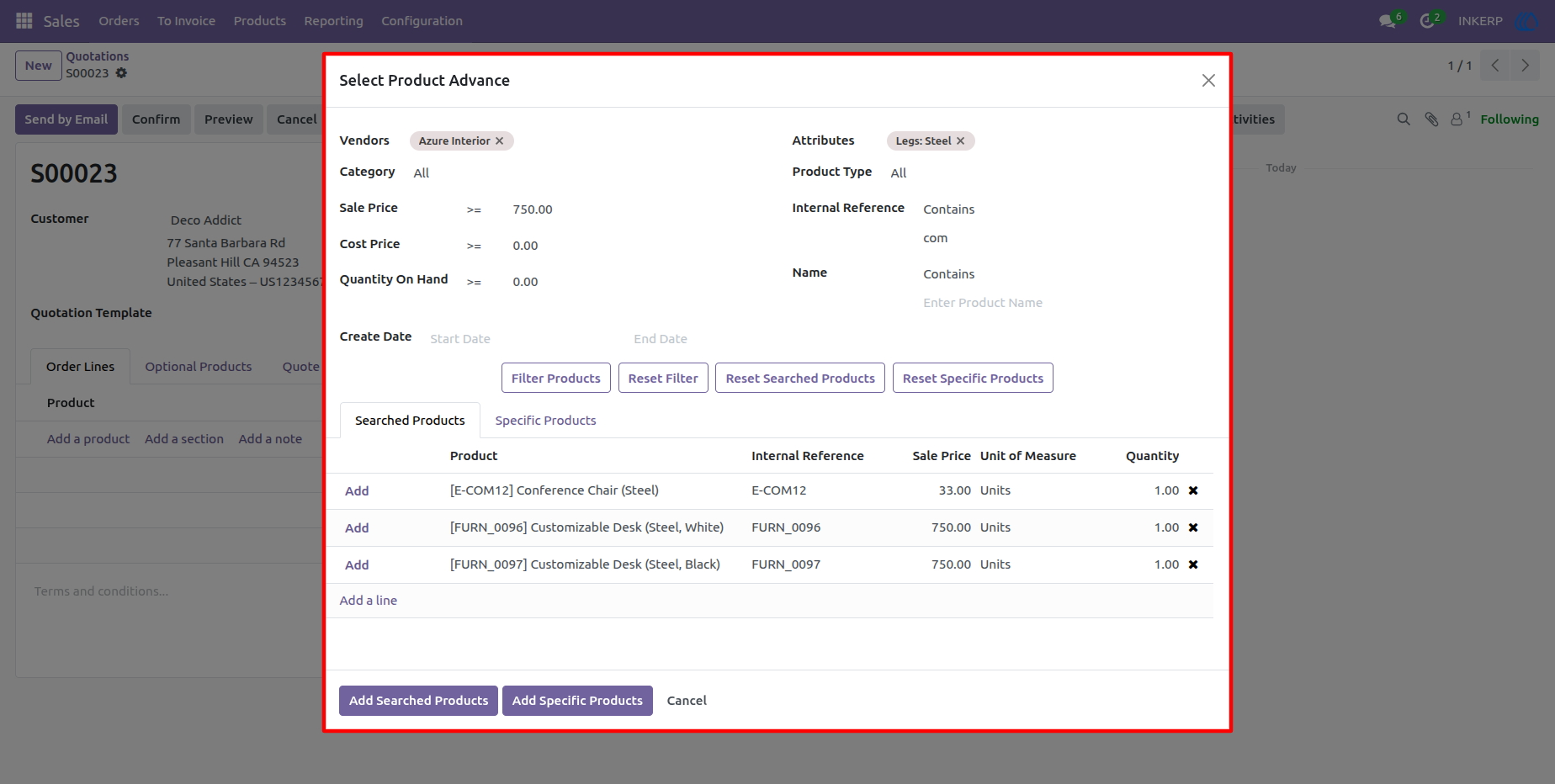Add the Conference Chair (Steel) product

357,491
